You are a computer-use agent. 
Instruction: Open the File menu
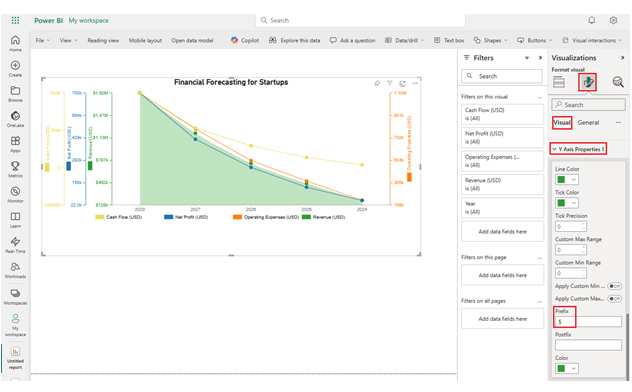[42, 40]
